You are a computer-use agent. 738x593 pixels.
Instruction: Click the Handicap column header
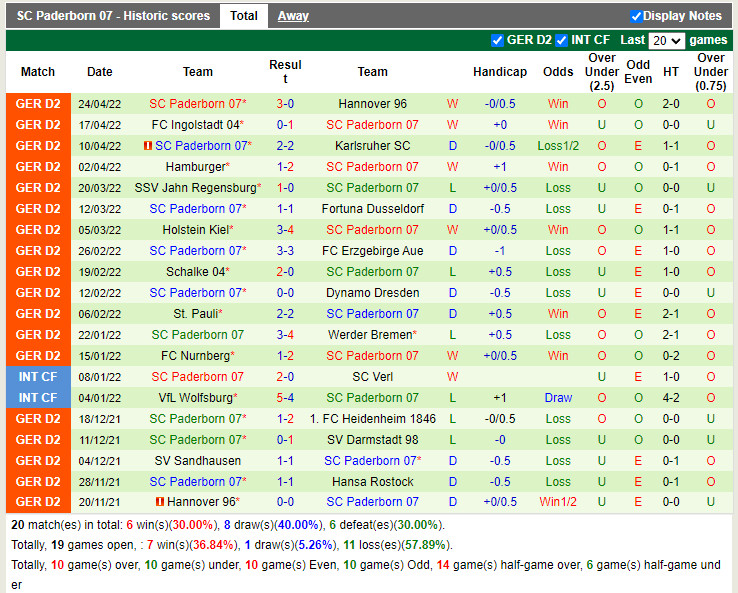(x=500, y=72)
